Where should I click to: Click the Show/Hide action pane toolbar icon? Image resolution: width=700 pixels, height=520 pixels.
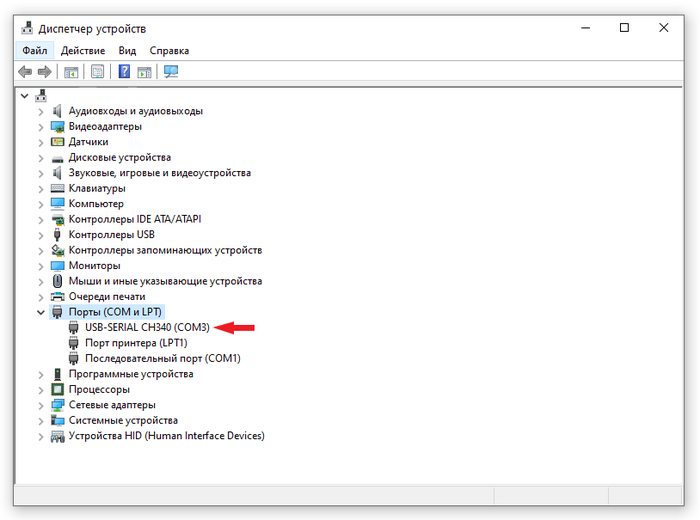pyautogui.click(x=144, y=71)
